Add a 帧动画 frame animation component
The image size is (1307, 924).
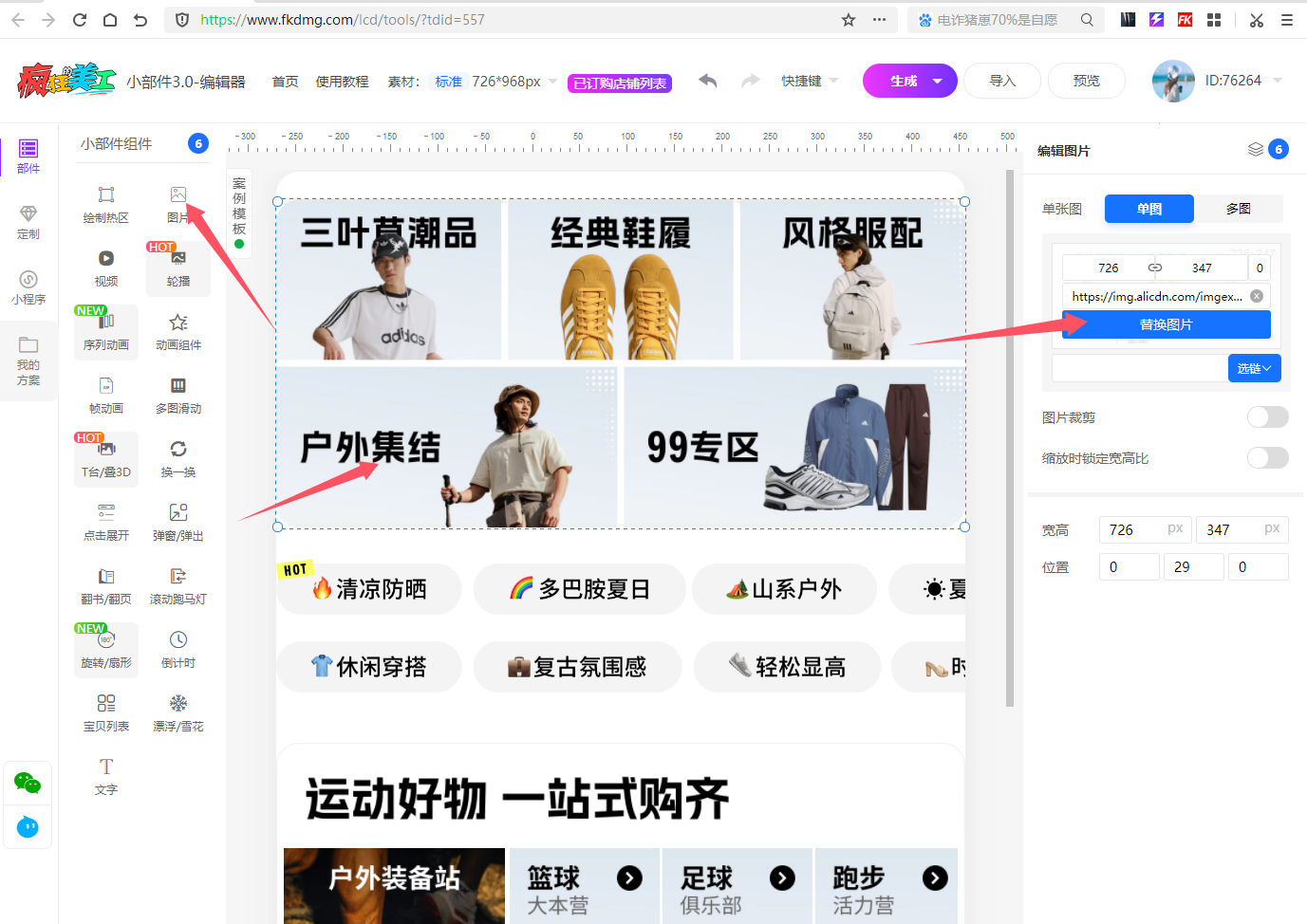coord(106,396)
